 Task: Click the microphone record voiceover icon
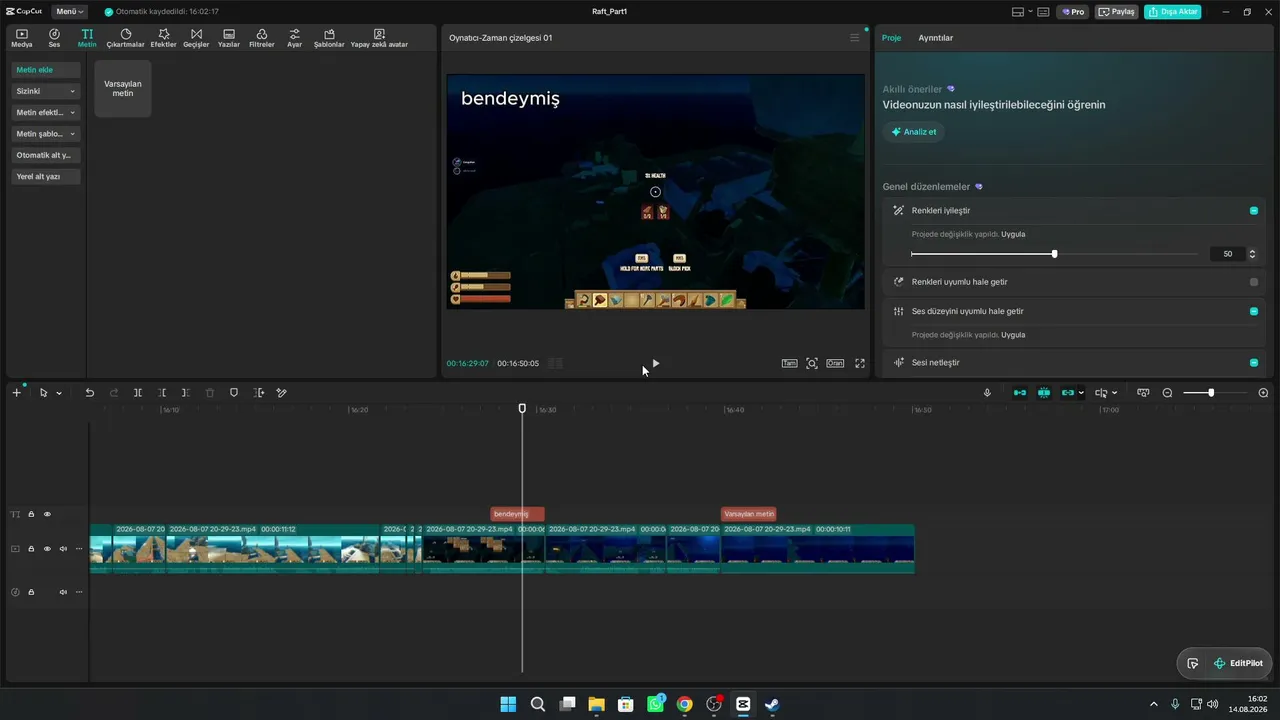(x=987, y=393)
